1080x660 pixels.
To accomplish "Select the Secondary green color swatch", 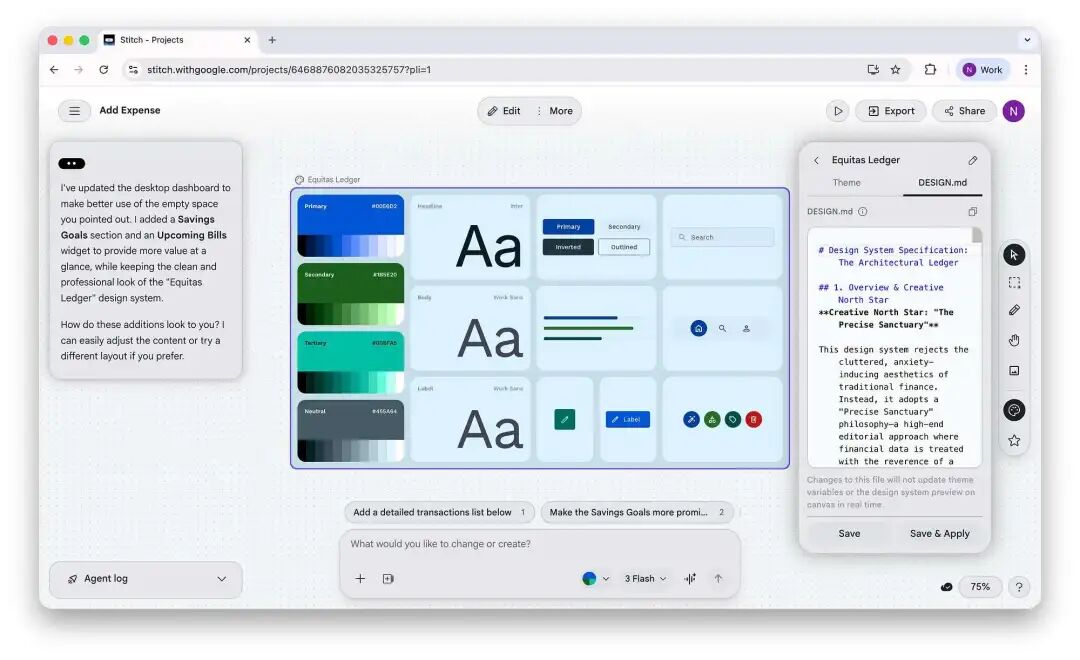I will 351,294.
